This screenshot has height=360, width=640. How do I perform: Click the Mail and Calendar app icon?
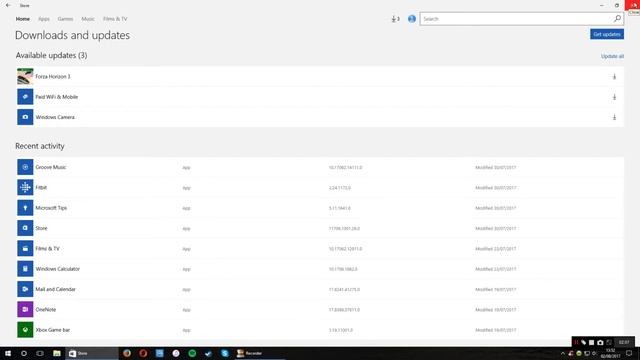point(25,289)
